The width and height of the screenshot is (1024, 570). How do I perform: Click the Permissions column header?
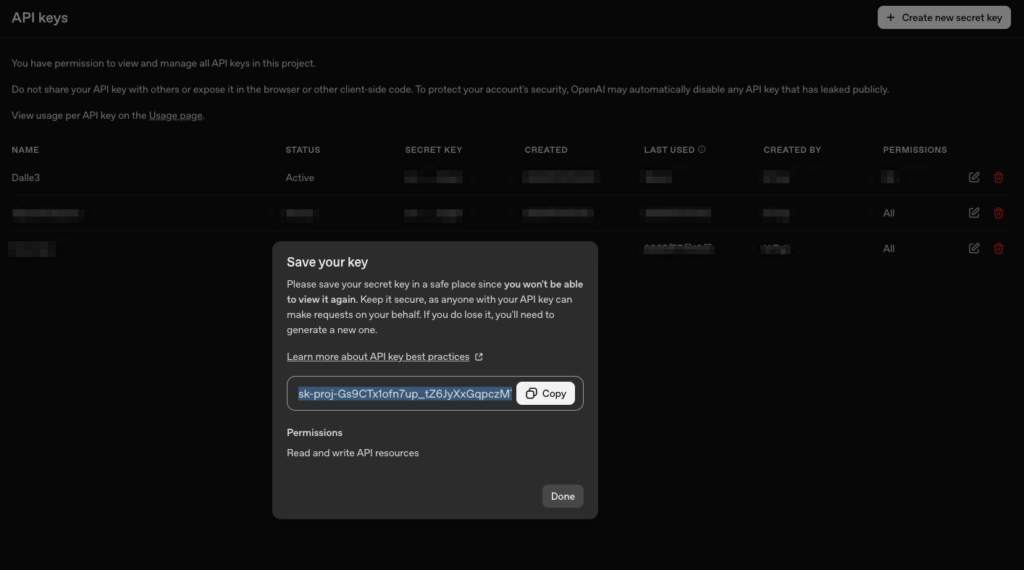point(914,150)
